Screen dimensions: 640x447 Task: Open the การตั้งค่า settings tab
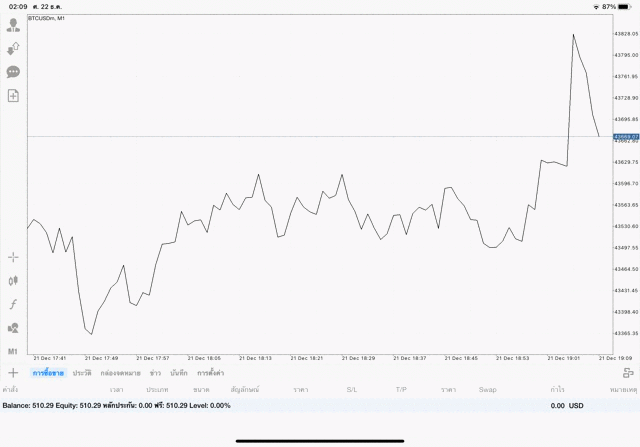210,372
